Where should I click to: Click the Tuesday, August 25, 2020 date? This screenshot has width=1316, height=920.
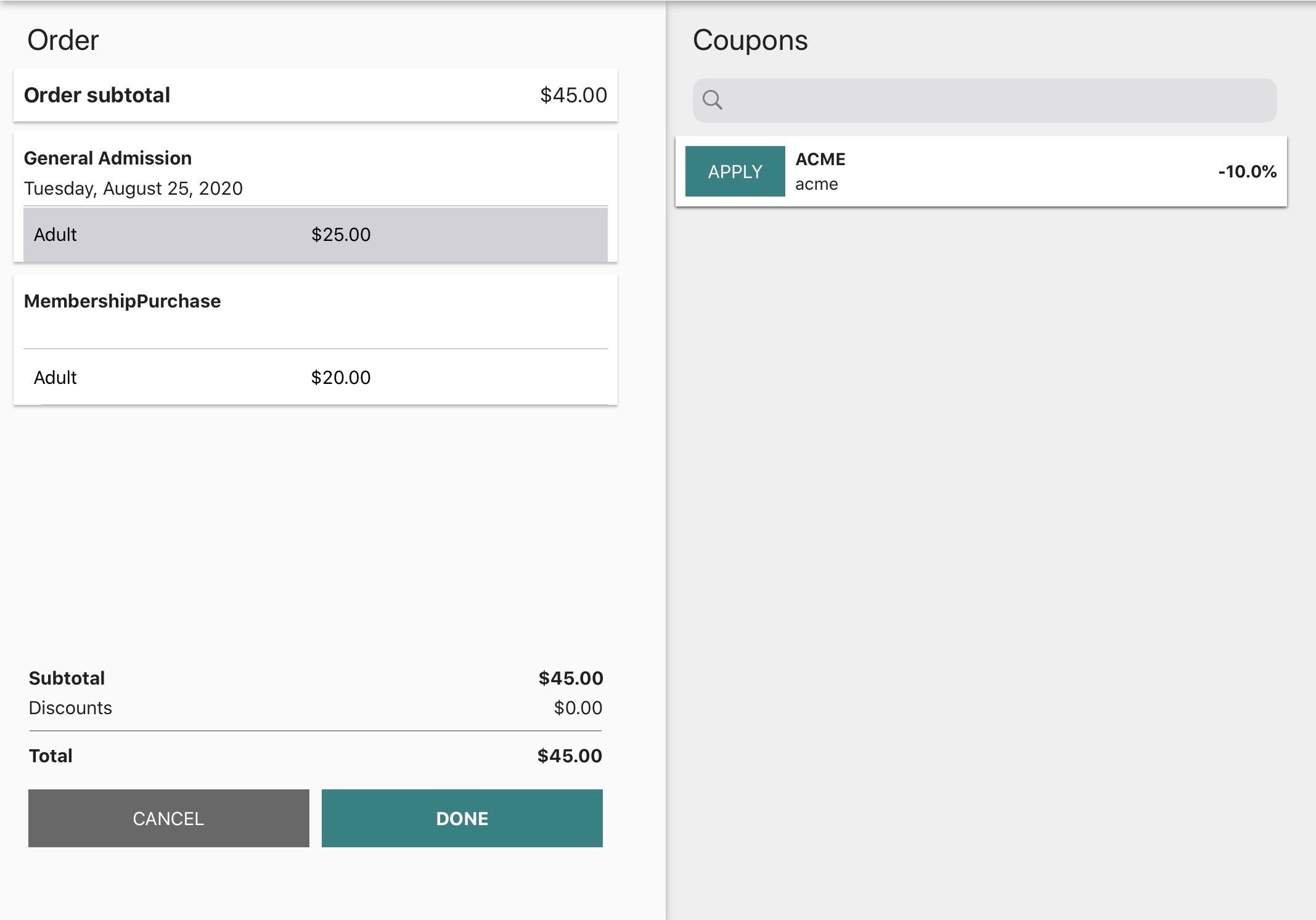(133, 189)
